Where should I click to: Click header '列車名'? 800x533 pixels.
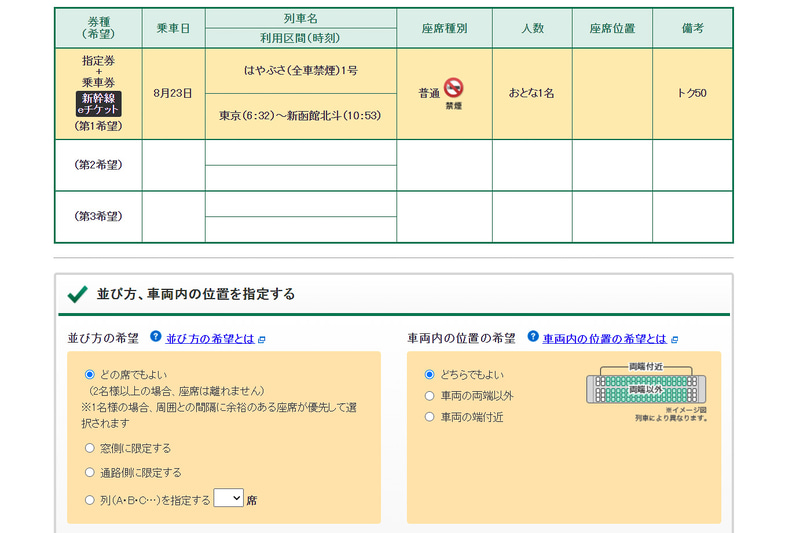(x=301, y=18)
